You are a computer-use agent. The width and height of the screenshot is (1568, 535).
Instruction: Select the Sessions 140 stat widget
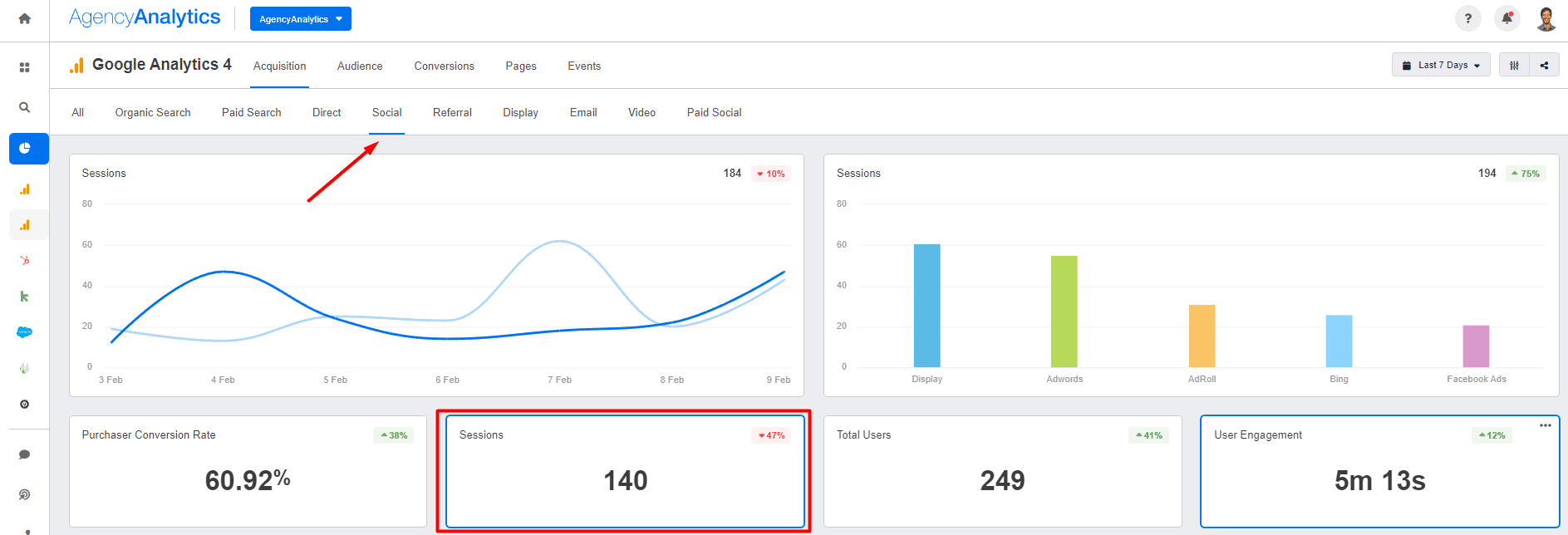pyautogui.click(x=625, y=471)
